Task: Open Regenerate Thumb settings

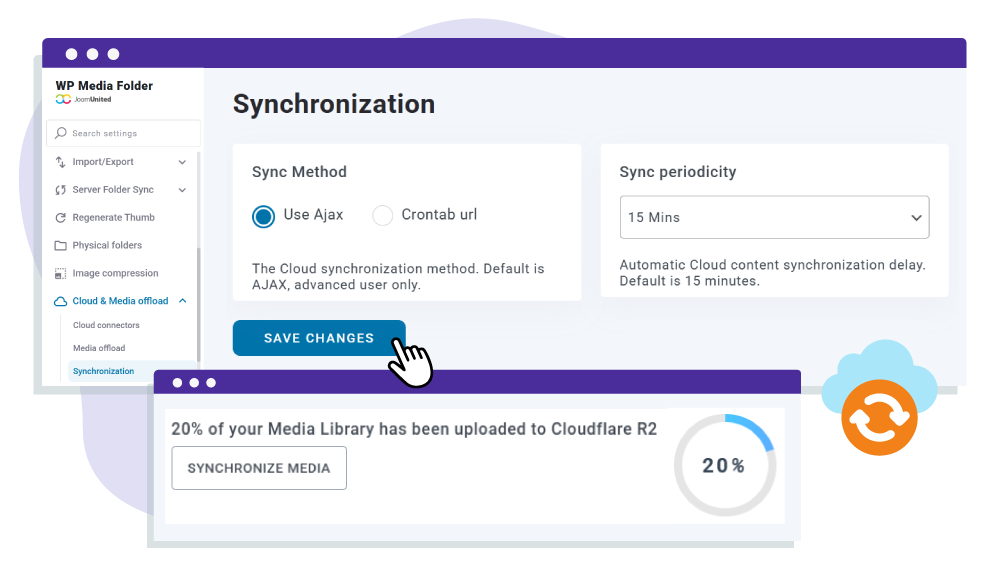Action: tap(61, 217)
